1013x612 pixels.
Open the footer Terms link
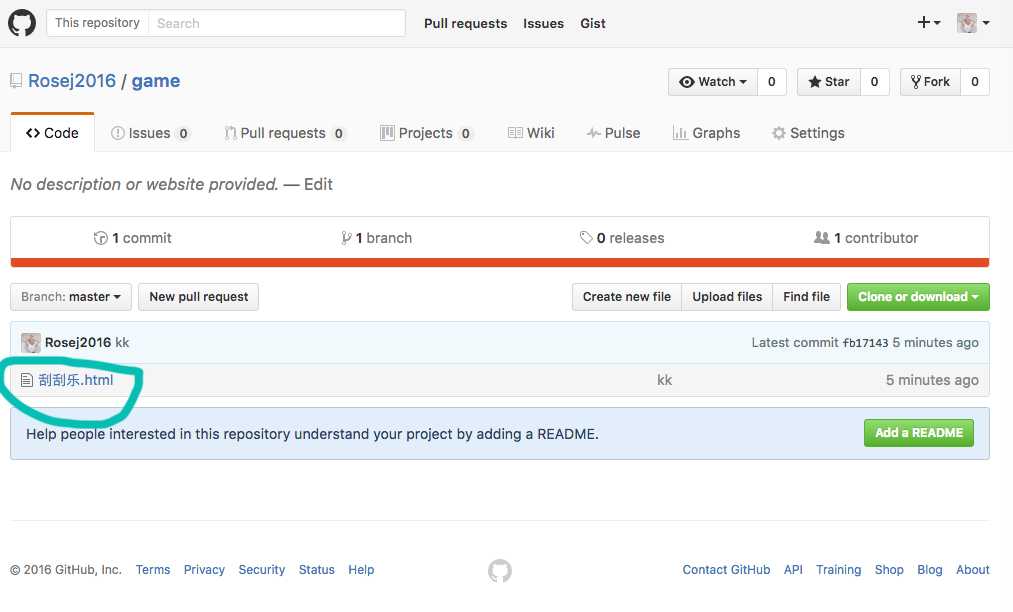pyautogui.click(x=153, y=569)
